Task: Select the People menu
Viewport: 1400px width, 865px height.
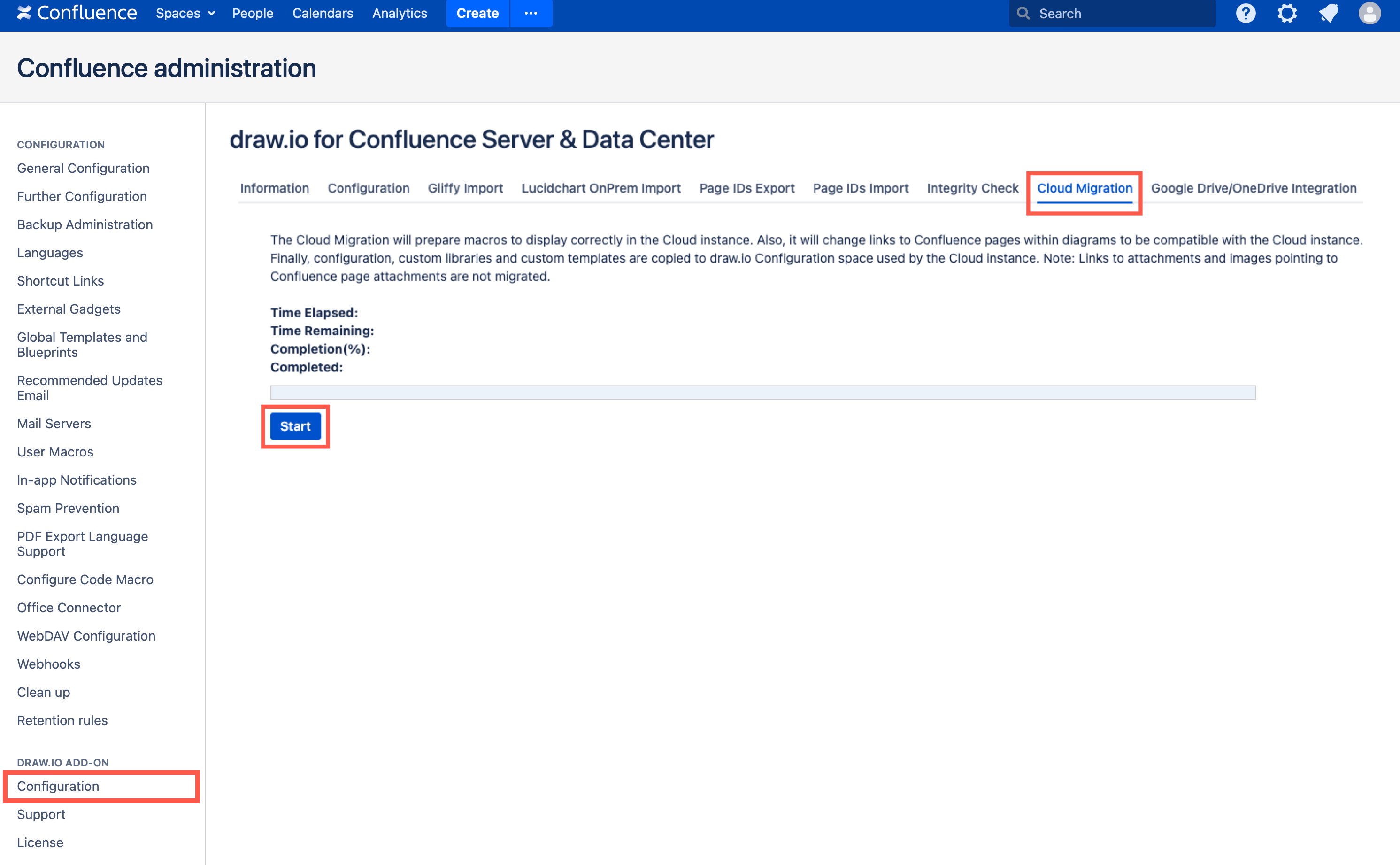Action: [252, 13]
